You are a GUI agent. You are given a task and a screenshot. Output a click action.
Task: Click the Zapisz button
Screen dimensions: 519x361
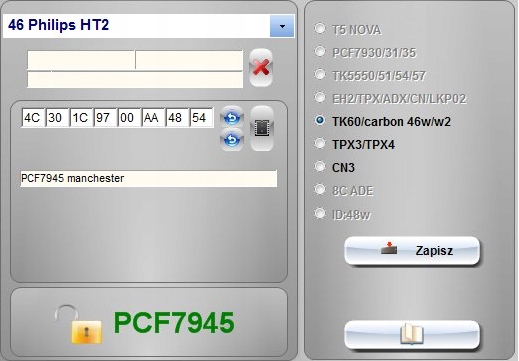click(x=412, y=251)
